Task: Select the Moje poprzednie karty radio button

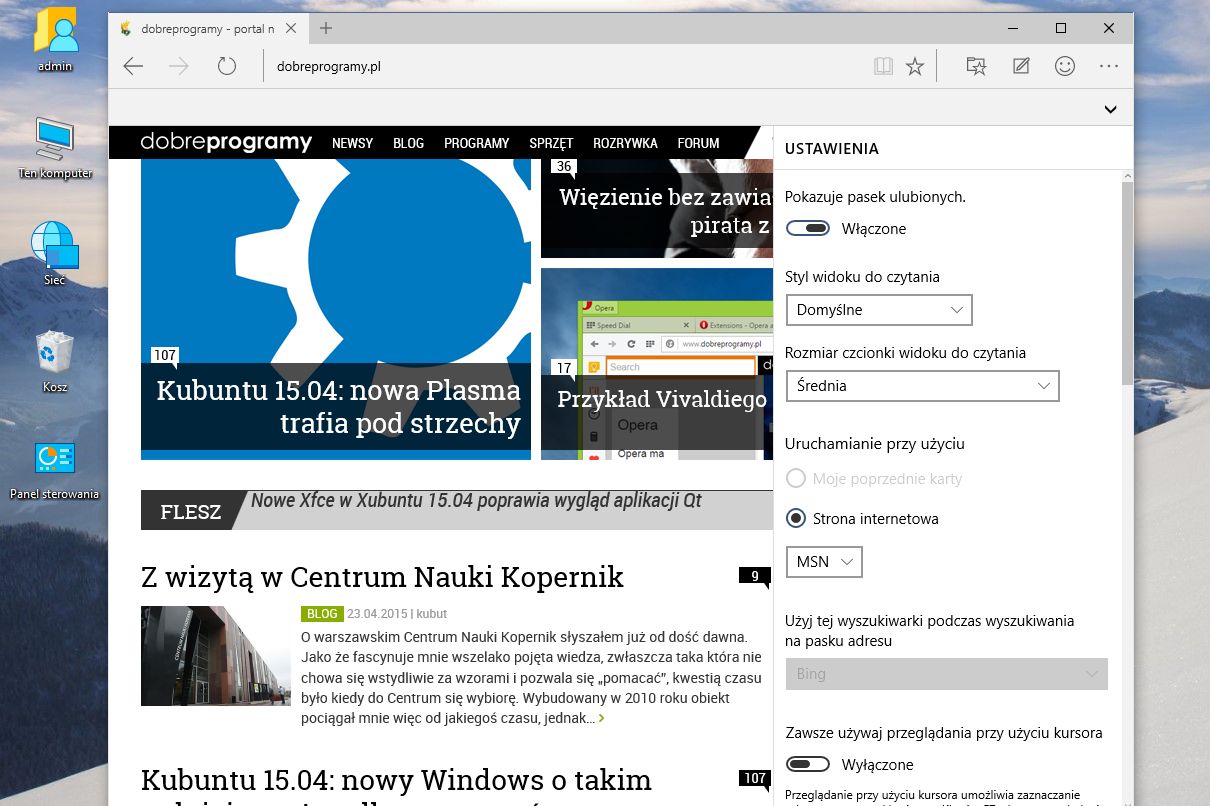Action: coord(796,479)
